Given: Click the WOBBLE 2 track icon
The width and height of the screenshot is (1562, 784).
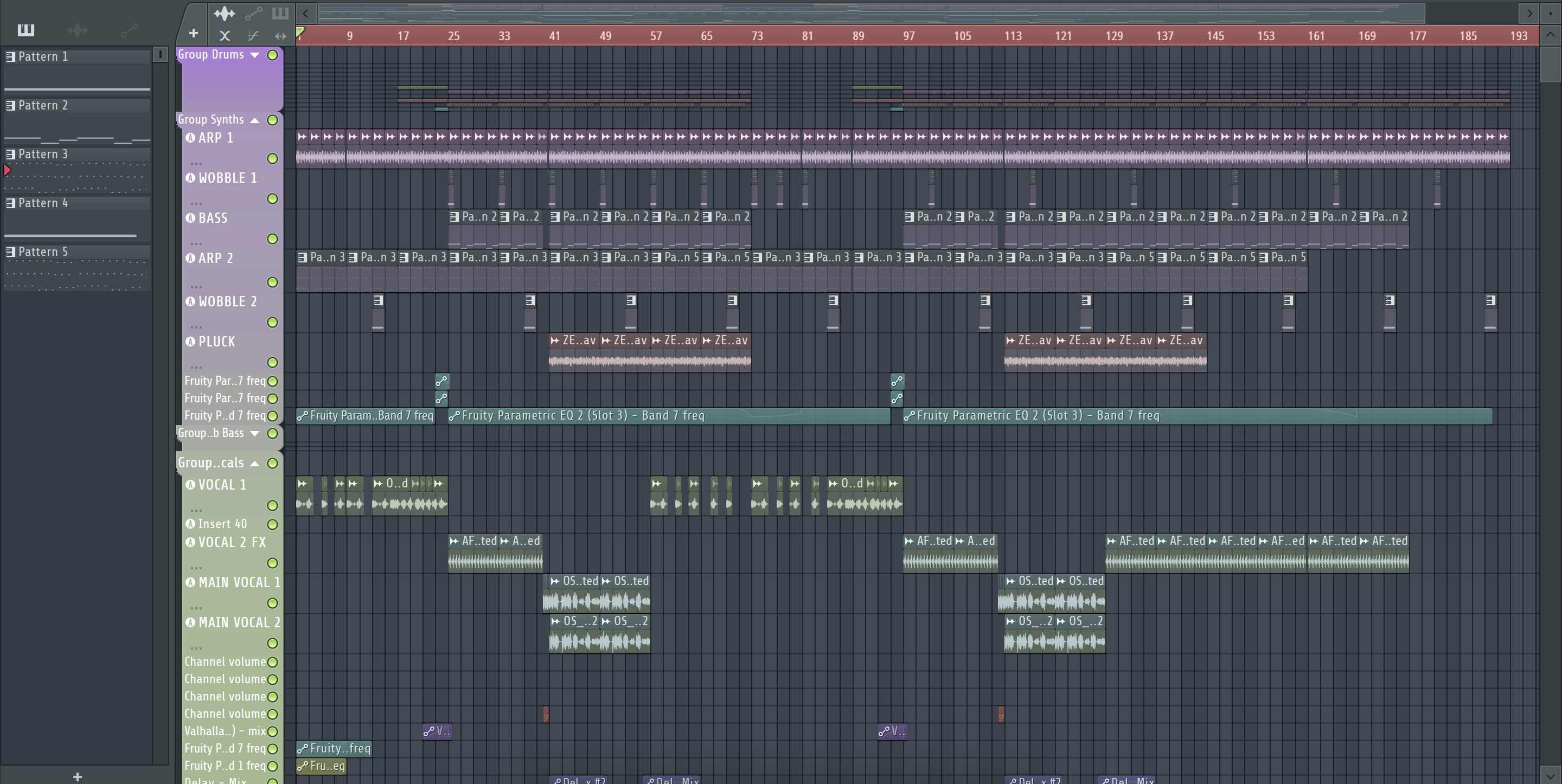Looking at the screenshot, I should pyautogui.click(x=190, y=301).
